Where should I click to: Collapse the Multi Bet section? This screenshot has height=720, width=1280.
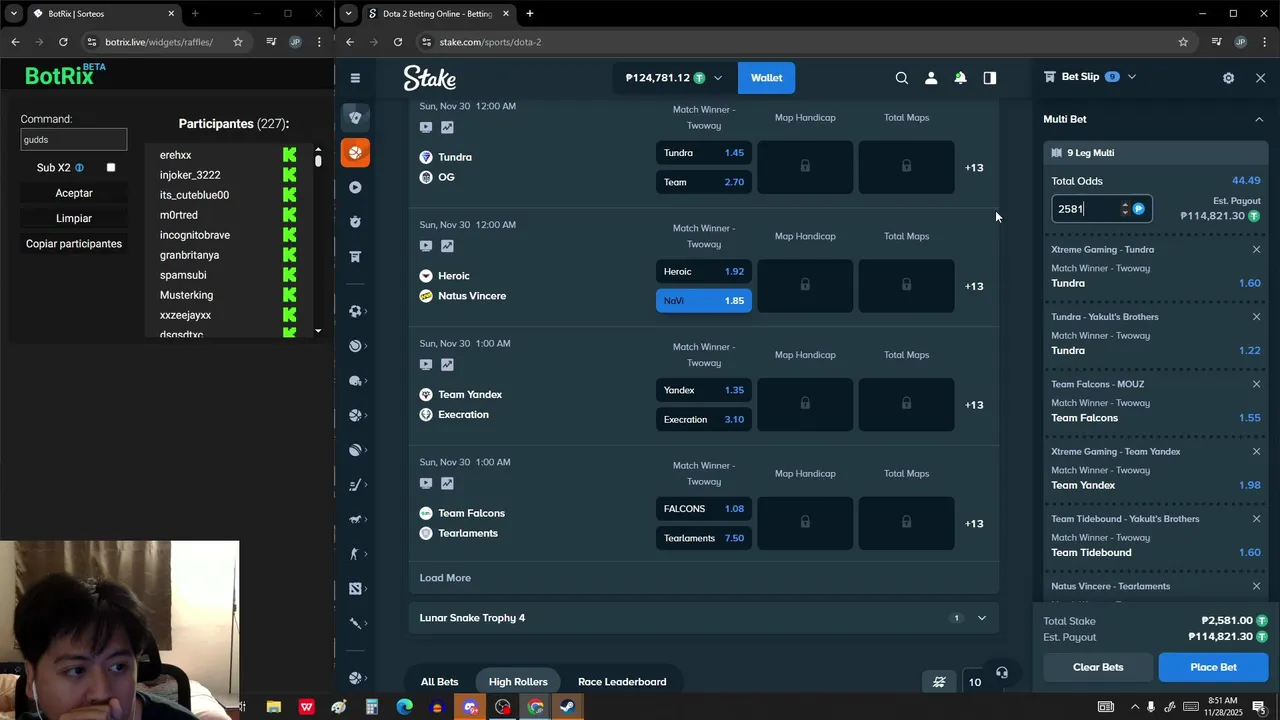(1259, 120)
